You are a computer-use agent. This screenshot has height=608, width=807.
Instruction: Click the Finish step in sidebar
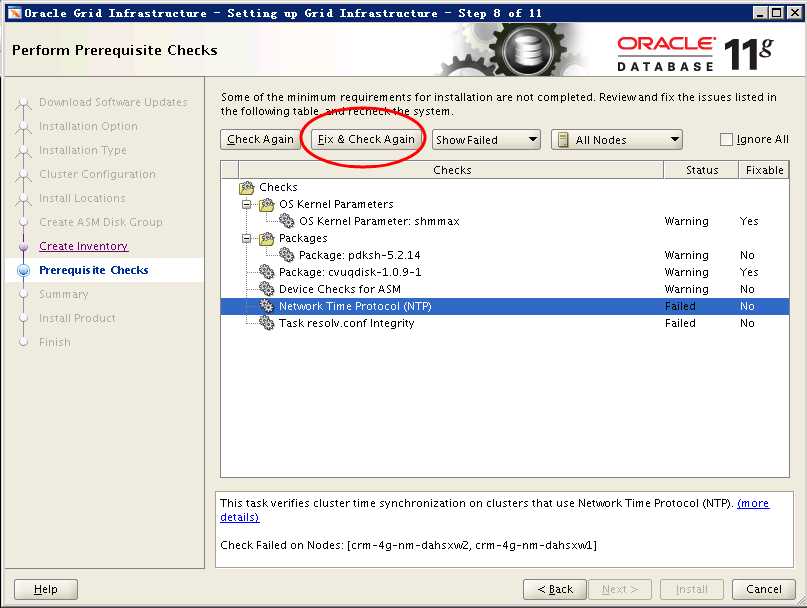click(55, 342)
